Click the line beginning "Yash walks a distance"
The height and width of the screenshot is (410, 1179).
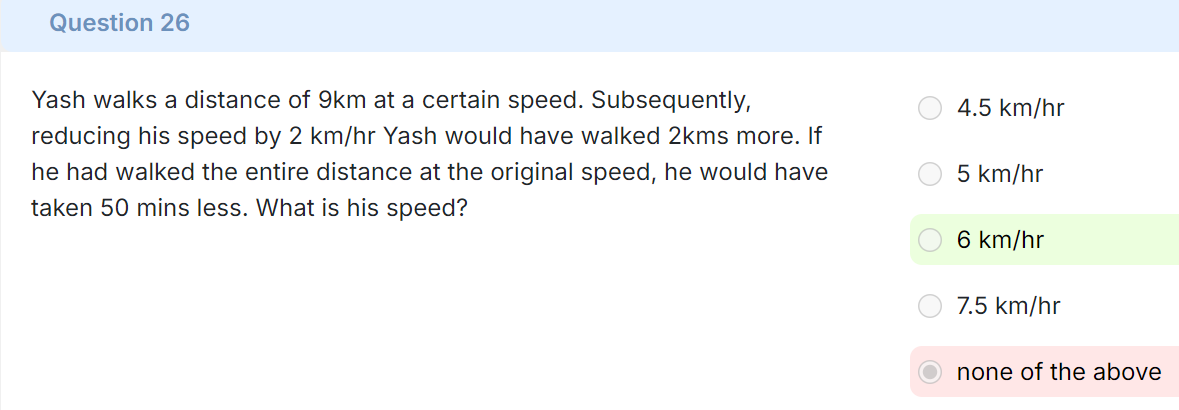(391, 100)
